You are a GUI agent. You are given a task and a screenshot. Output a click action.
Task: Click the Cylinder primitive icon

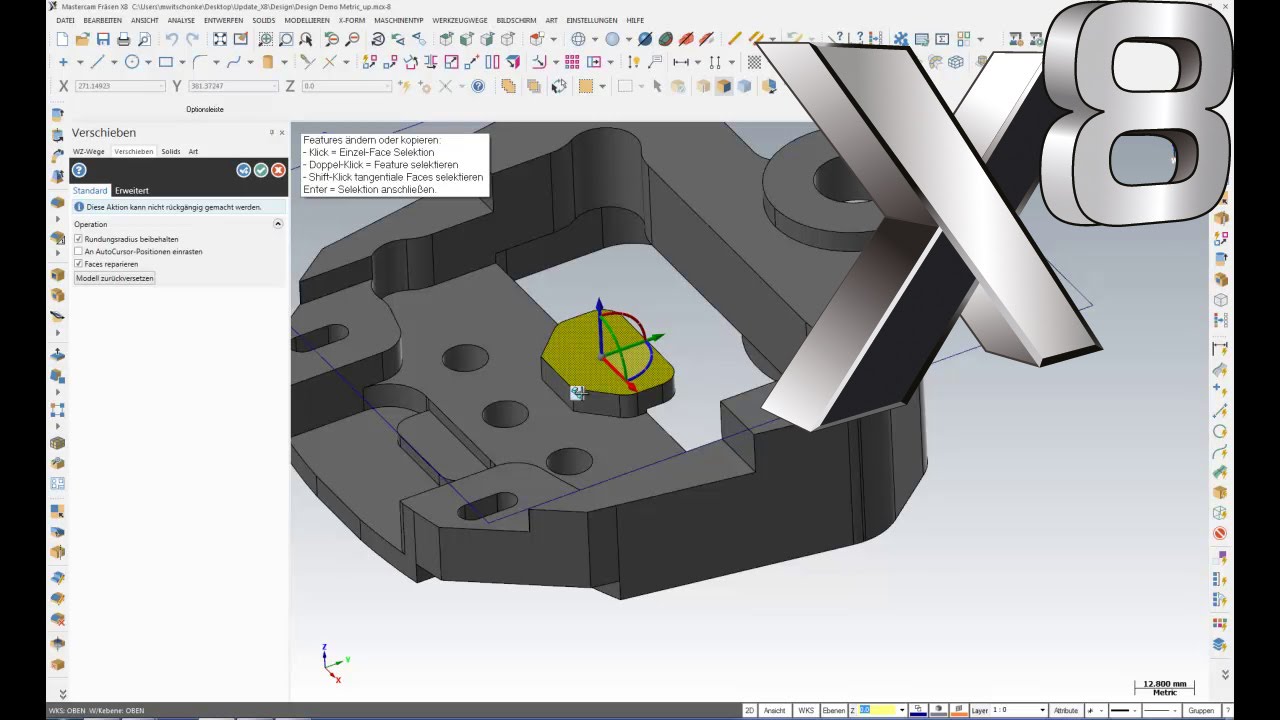coord(267,62)
